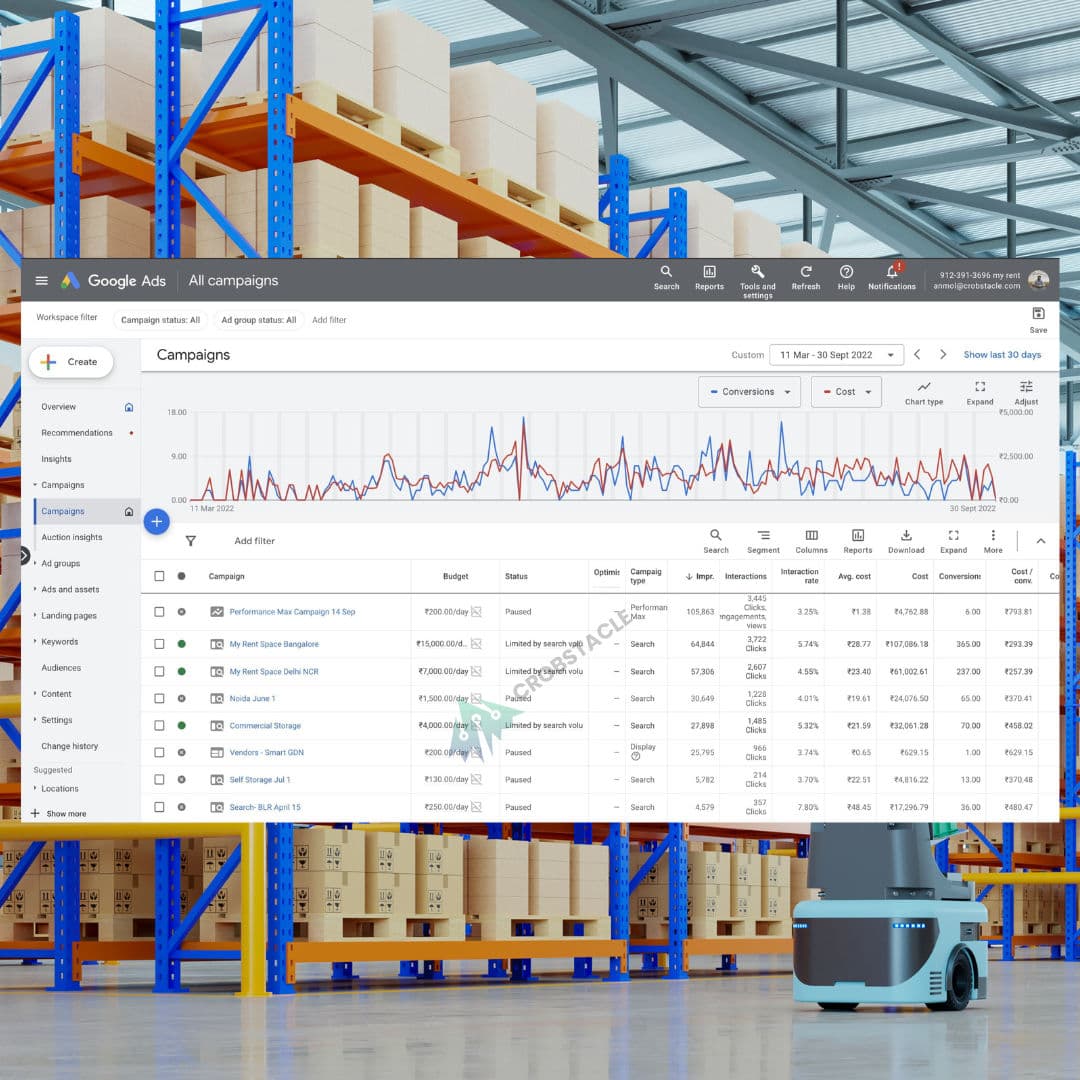Open the Cost metric dropdown

[x=846, y=392]
